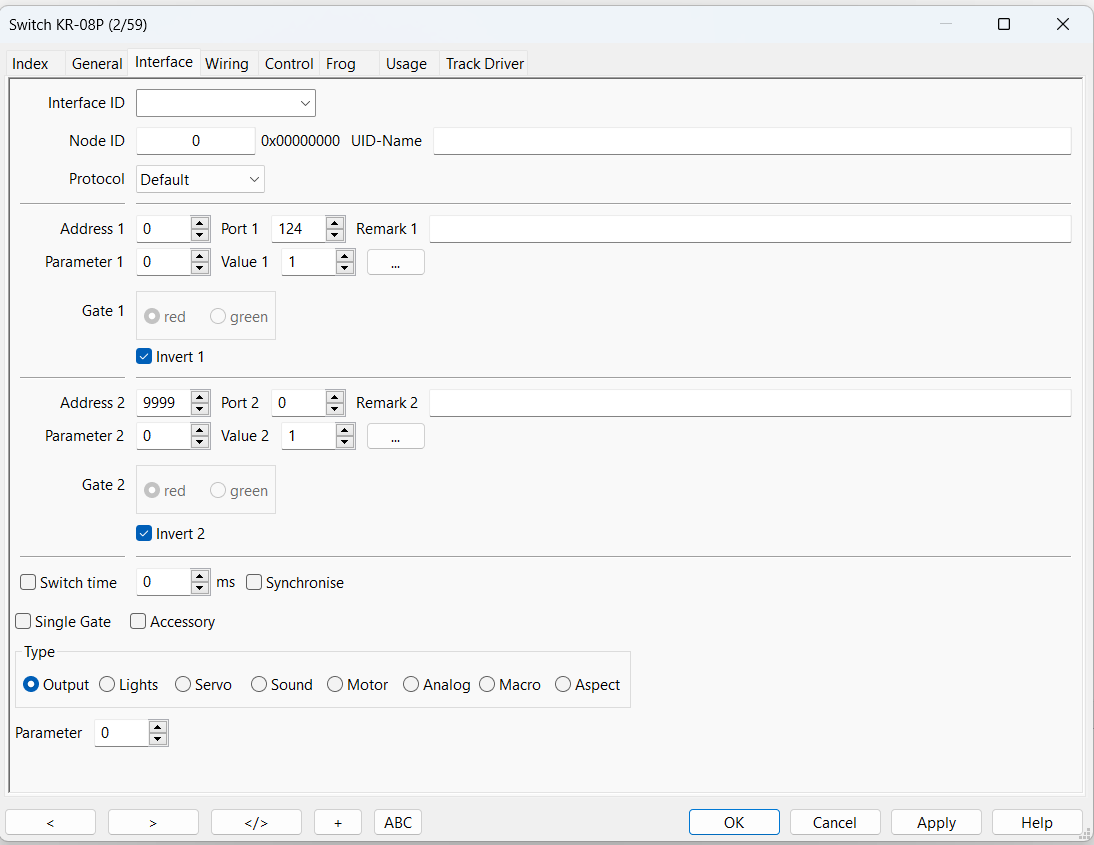Uncheck the Invert 1 checkbox
This screenshot has width=1094, height=845.
(x=145, y=357)
